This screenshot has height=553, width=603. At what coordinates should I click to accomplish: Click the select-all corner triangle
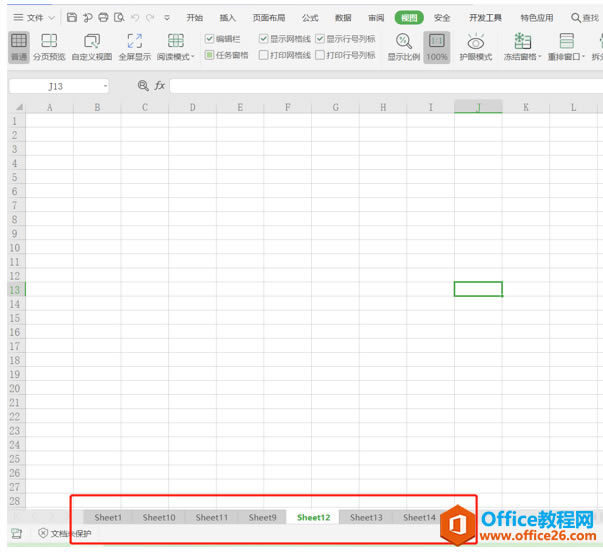[x=18, y=107]
